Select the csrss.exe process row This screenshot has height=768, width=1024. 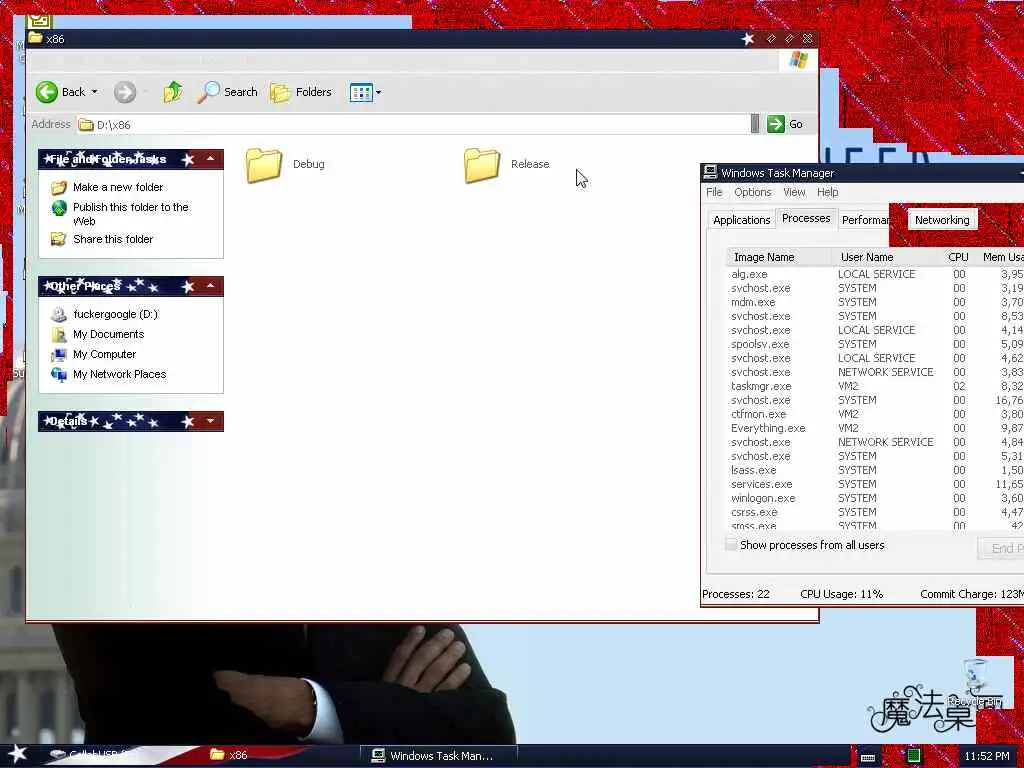pyautogui.click(x=875, y=512)
